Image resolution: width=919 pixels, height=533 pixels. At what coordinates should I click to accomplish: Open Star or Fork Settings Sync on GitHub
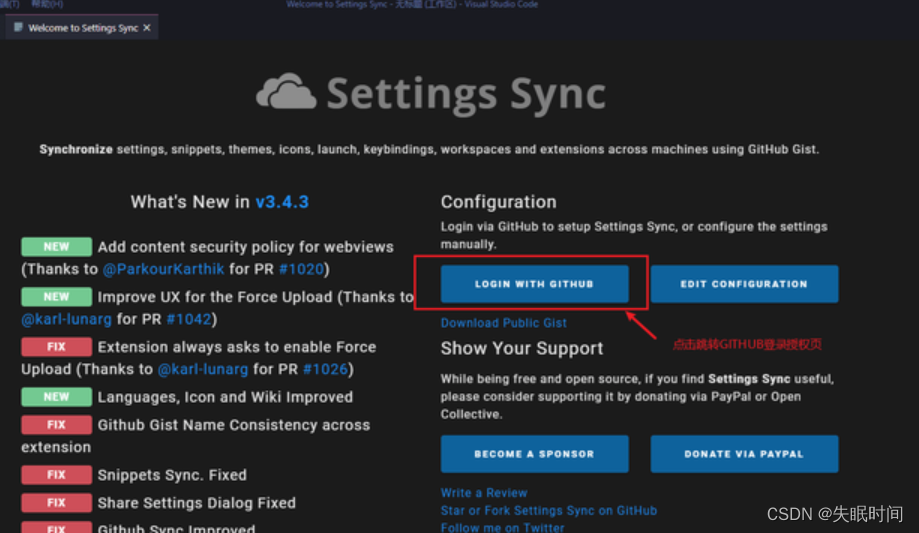[549, 510]
